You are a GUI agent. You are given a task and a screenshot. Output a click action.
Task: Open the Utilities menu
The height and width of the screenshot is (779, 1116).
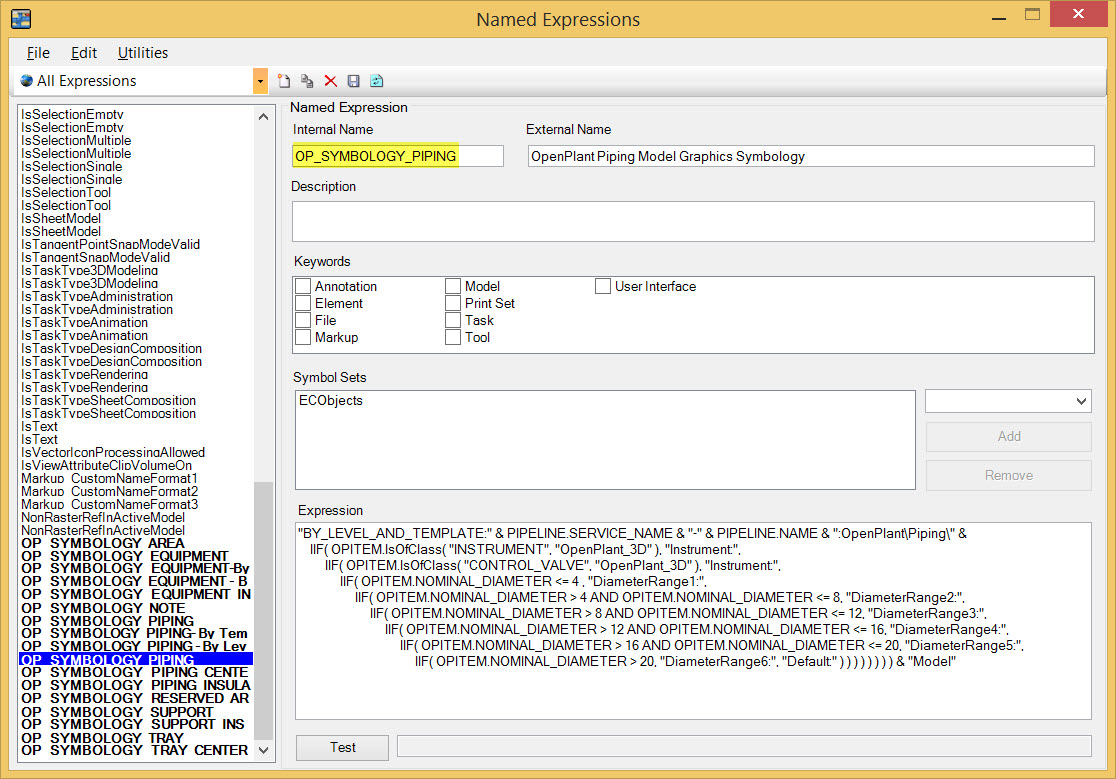143,53
